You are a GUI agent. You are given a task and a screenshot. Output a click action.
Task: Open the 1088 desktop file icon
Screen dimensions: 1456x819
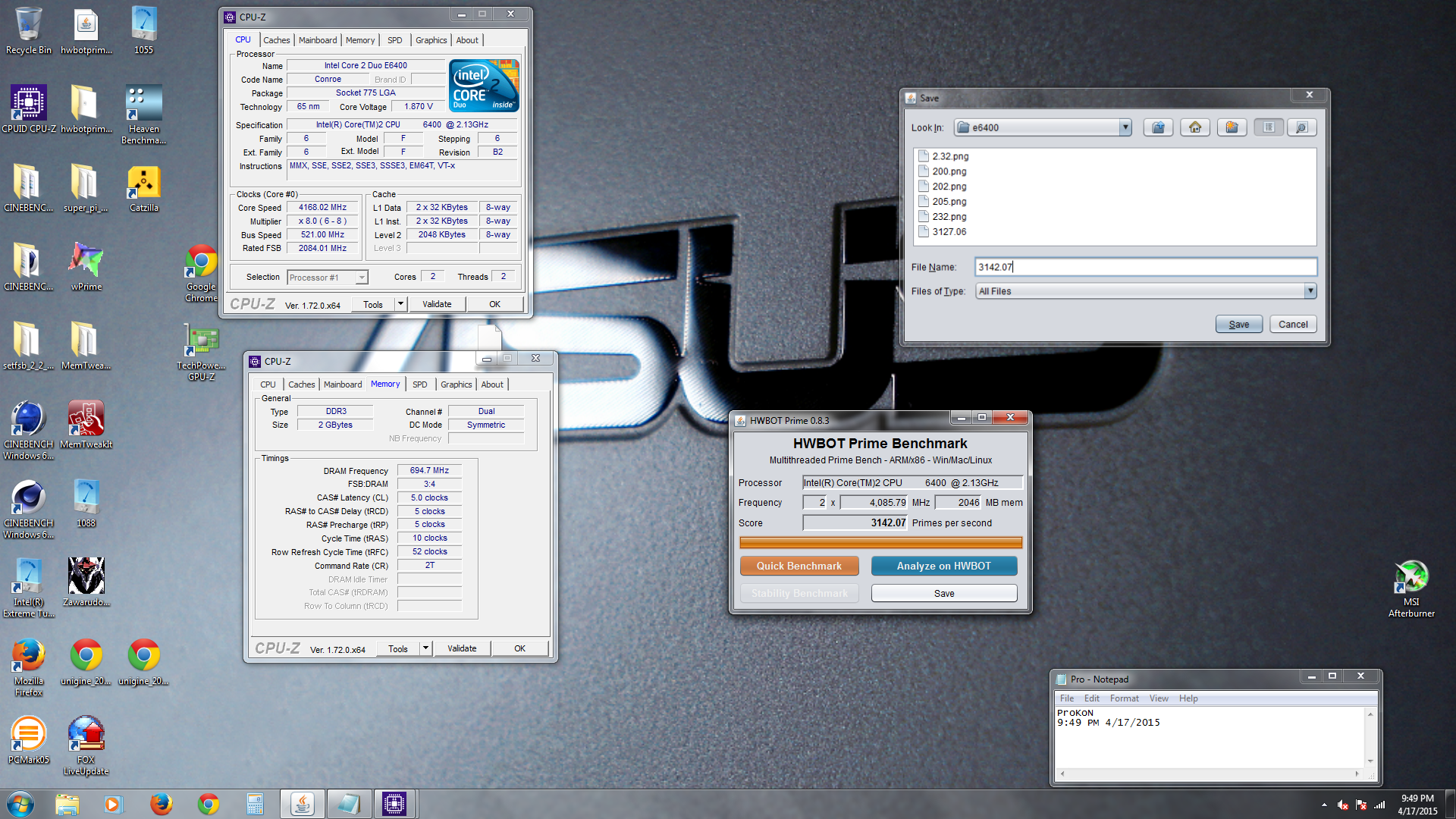tap(86, 504)
